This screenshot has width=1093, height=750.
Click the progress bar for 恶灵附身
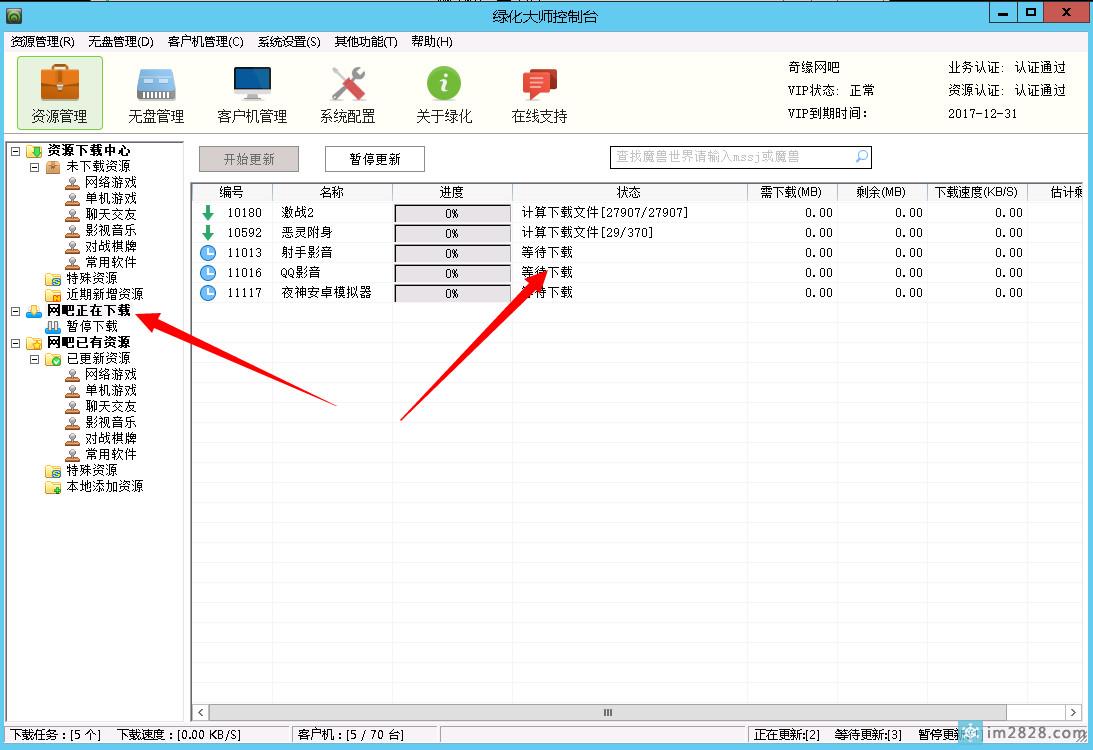452,233
